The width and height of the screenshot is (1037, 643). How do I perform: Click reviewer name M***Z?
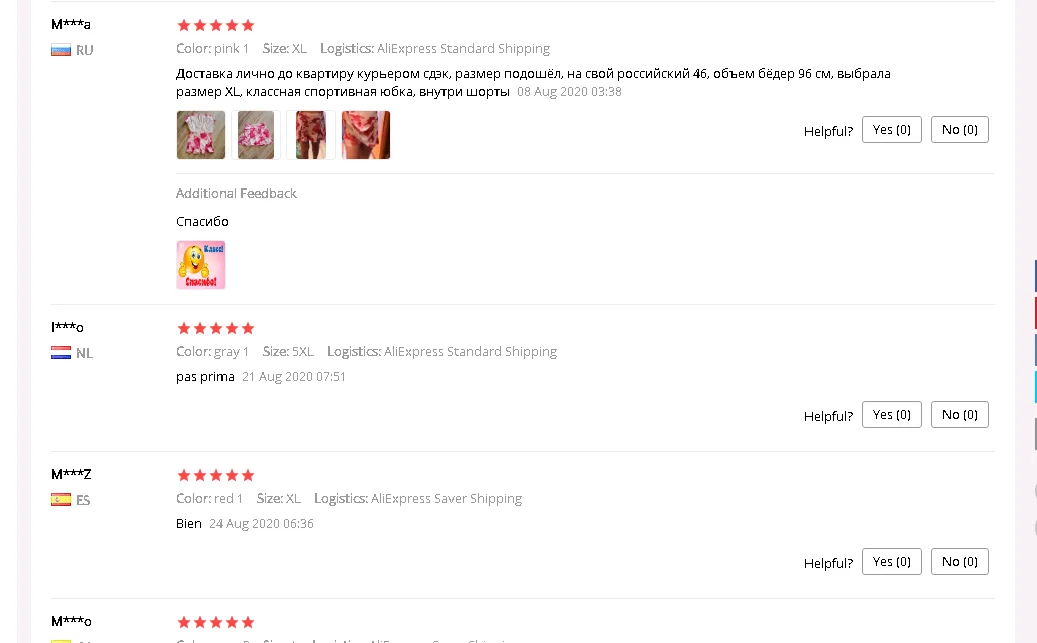tap(71, 474)
